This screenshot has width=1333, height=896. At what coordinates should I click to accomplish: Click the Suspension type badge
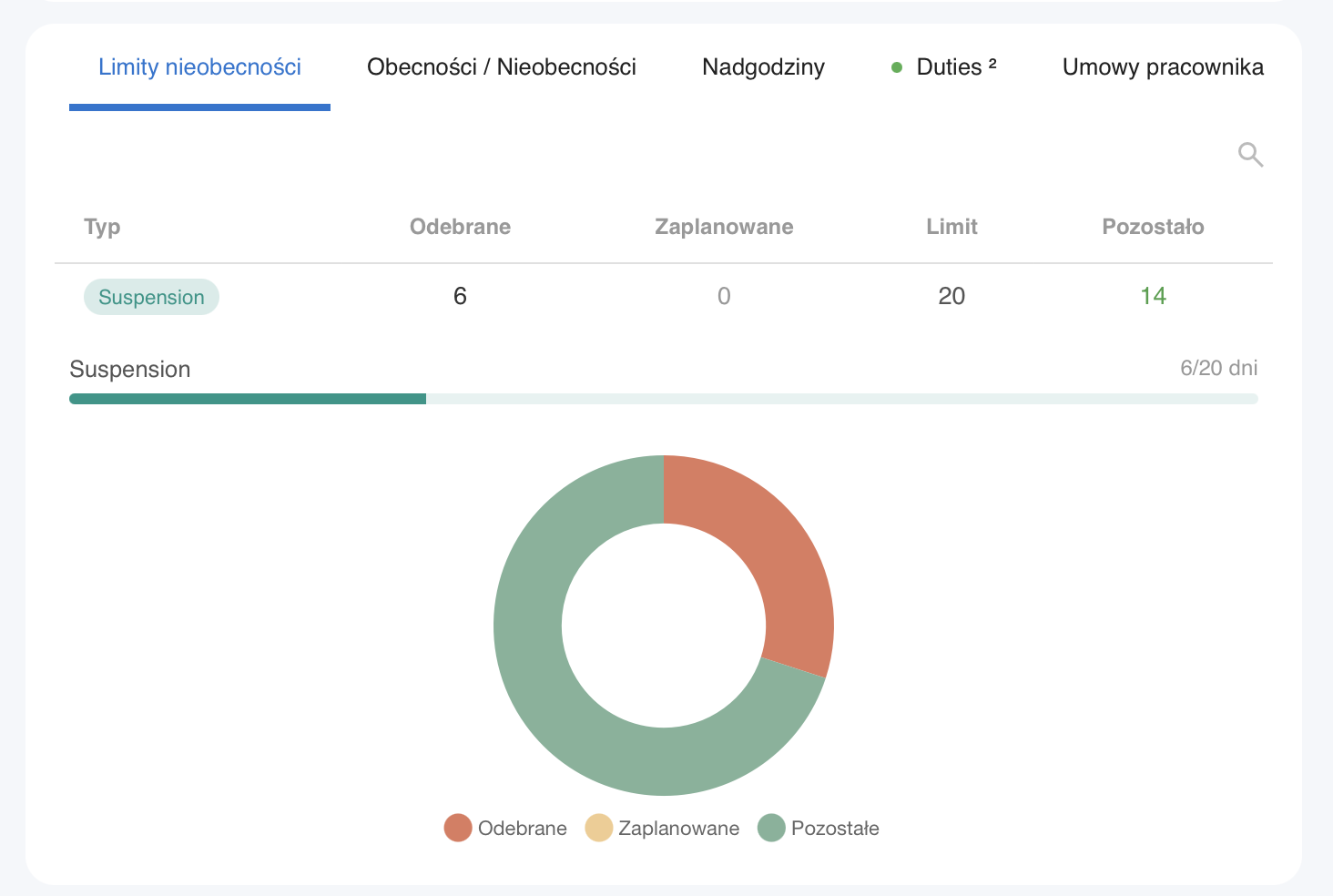click(151, 297)
